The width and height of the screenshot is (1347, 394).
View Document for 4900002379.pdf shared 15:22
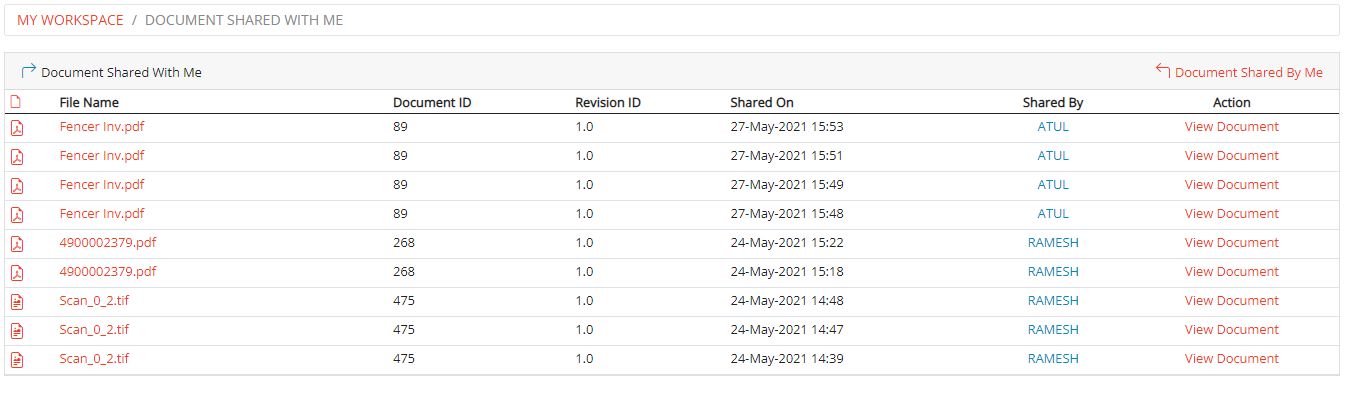1231,243
